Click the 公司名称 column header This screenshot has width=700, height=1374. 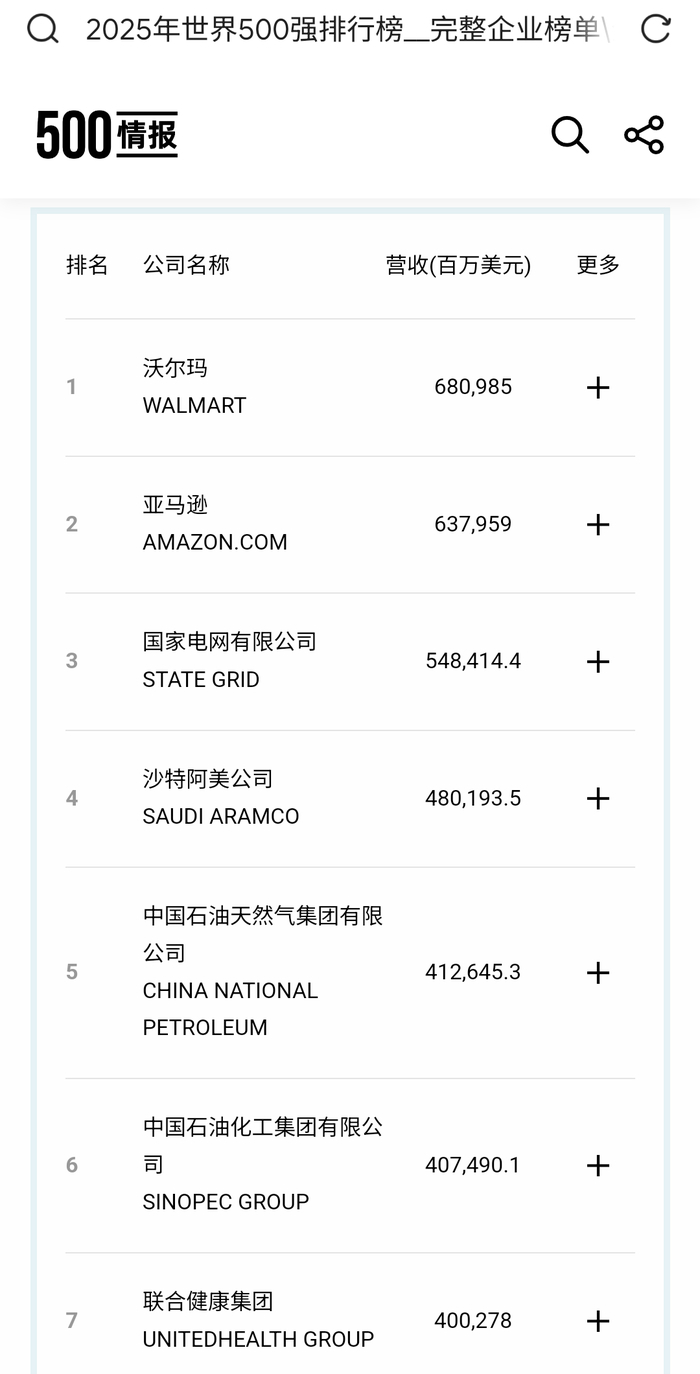click(x=186, y=265)
